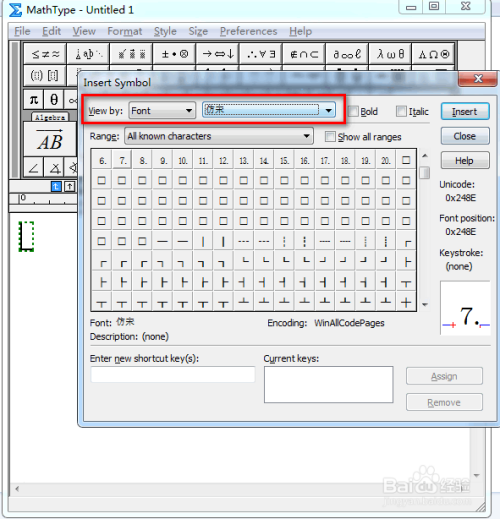This screenshot has height=519, width=500.
Task: Open the View by Font dropdown
Action: pyautogui.click(x=162, y=110)
